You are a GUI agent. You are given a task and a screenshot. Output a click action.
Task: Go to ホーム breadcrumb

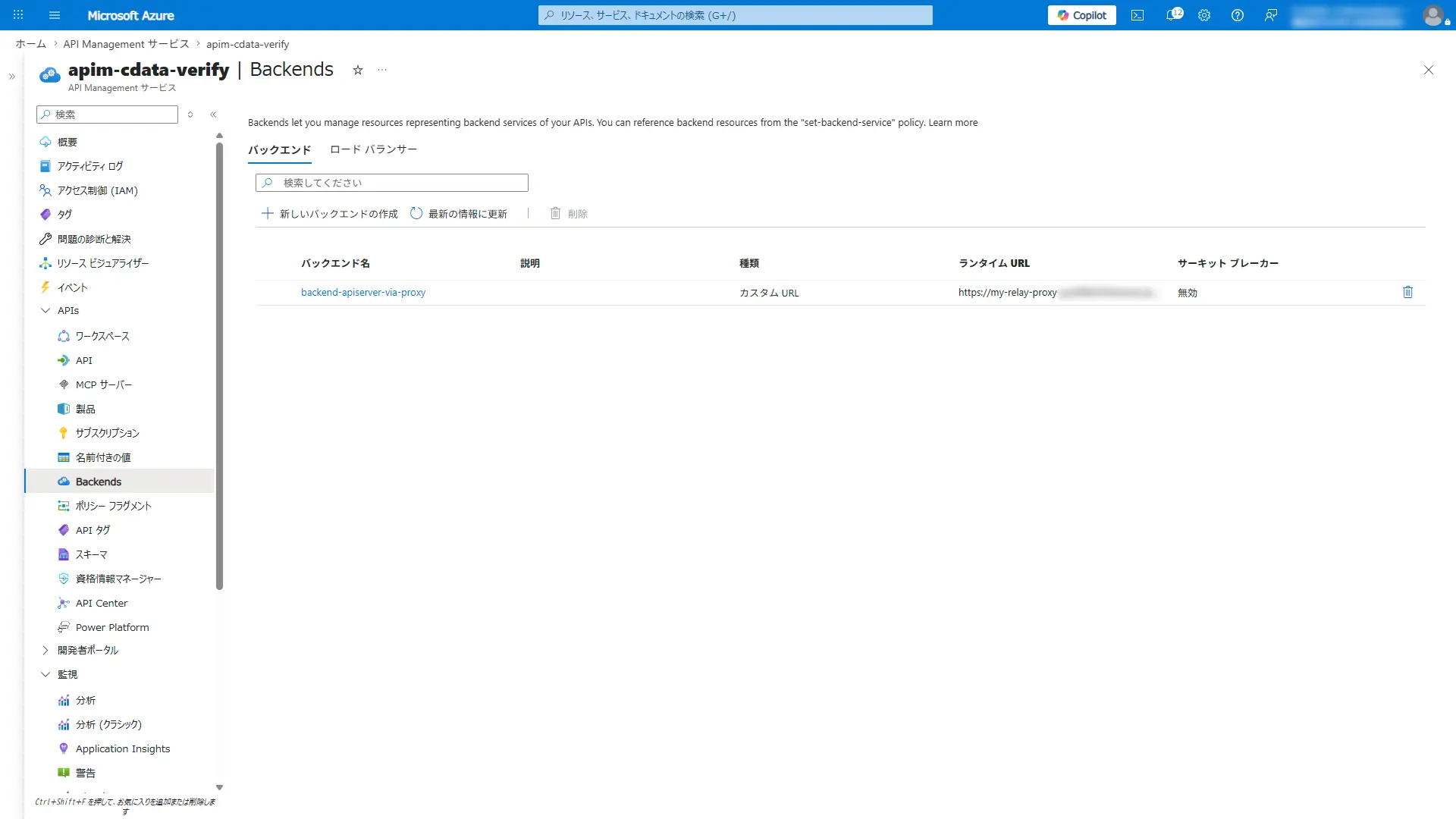click(30, 44)
